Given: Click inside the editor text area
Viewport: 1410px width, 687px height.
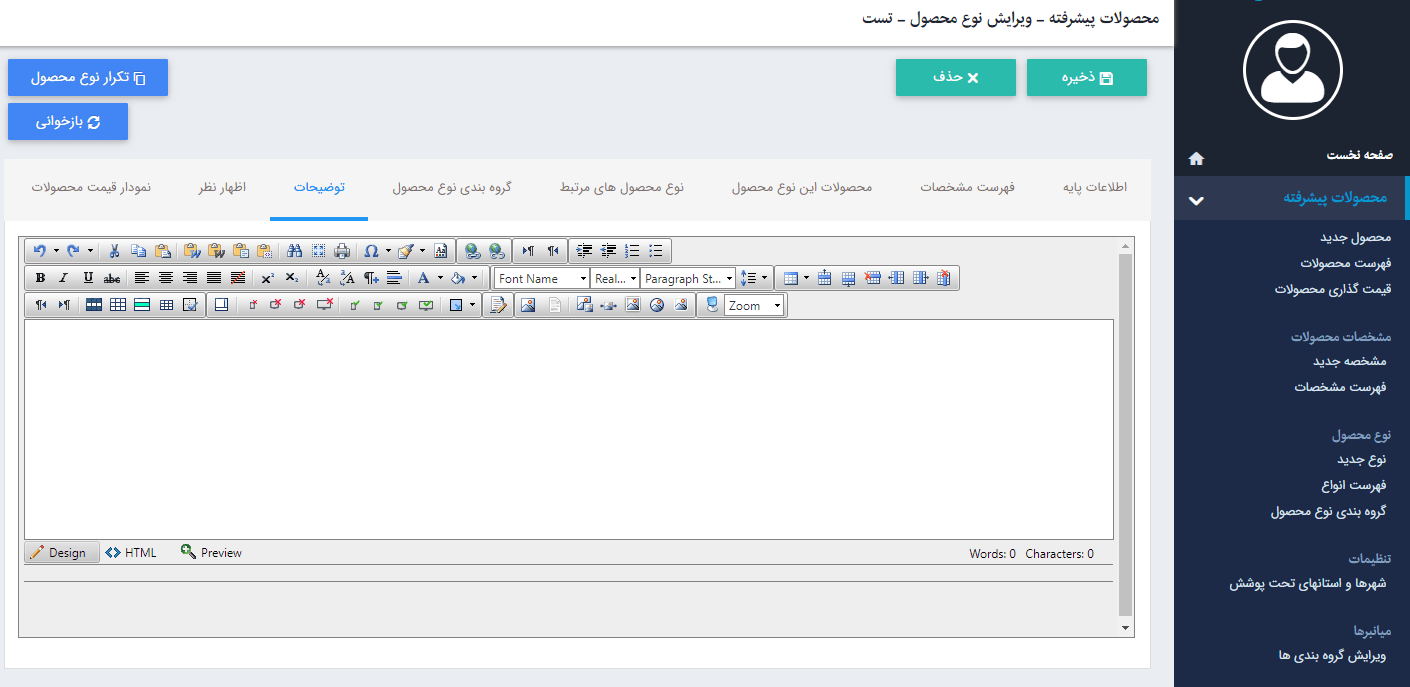Looking at the screenshot, I should [568, 429].
